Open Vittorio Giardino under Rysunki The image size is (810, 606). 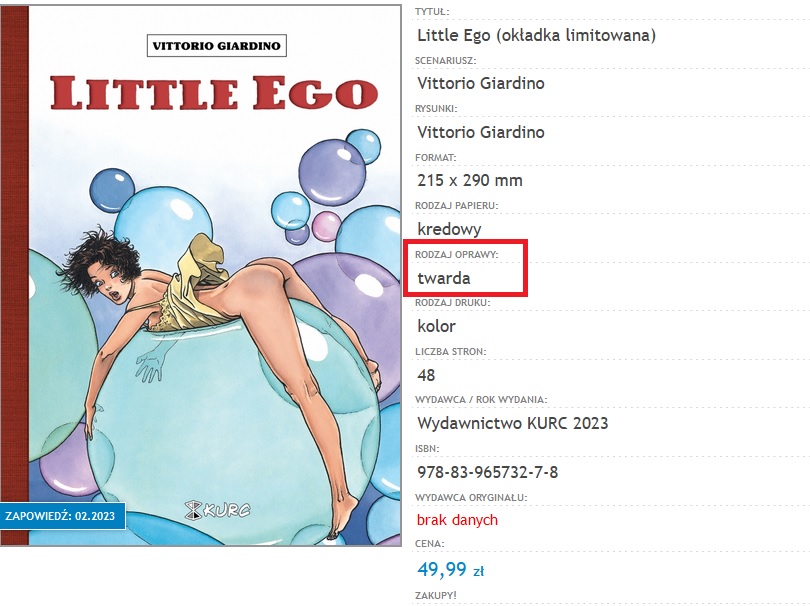[x=480, y=132]
